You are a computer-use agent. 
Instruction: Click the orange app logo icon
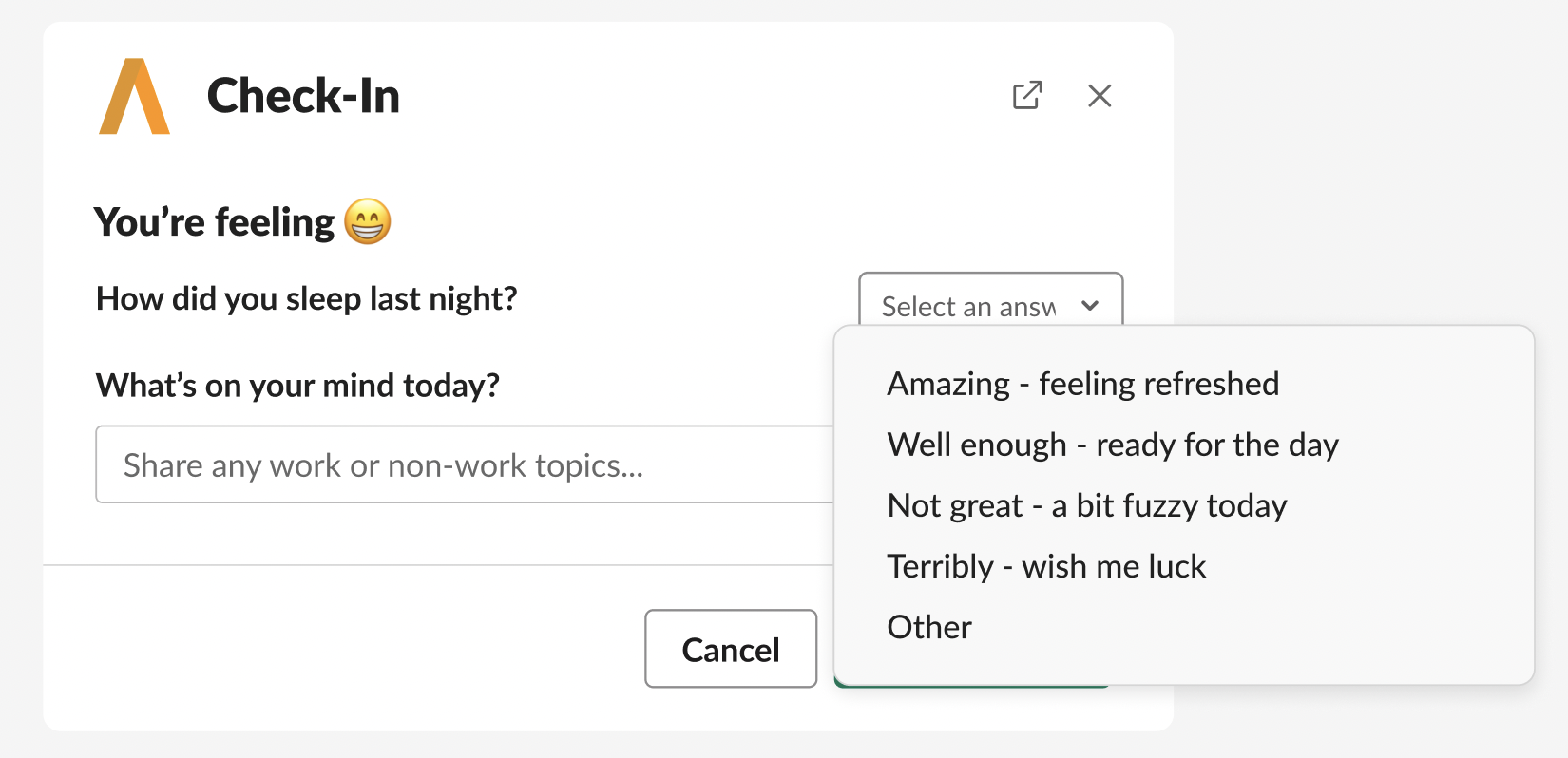[135, 97]
